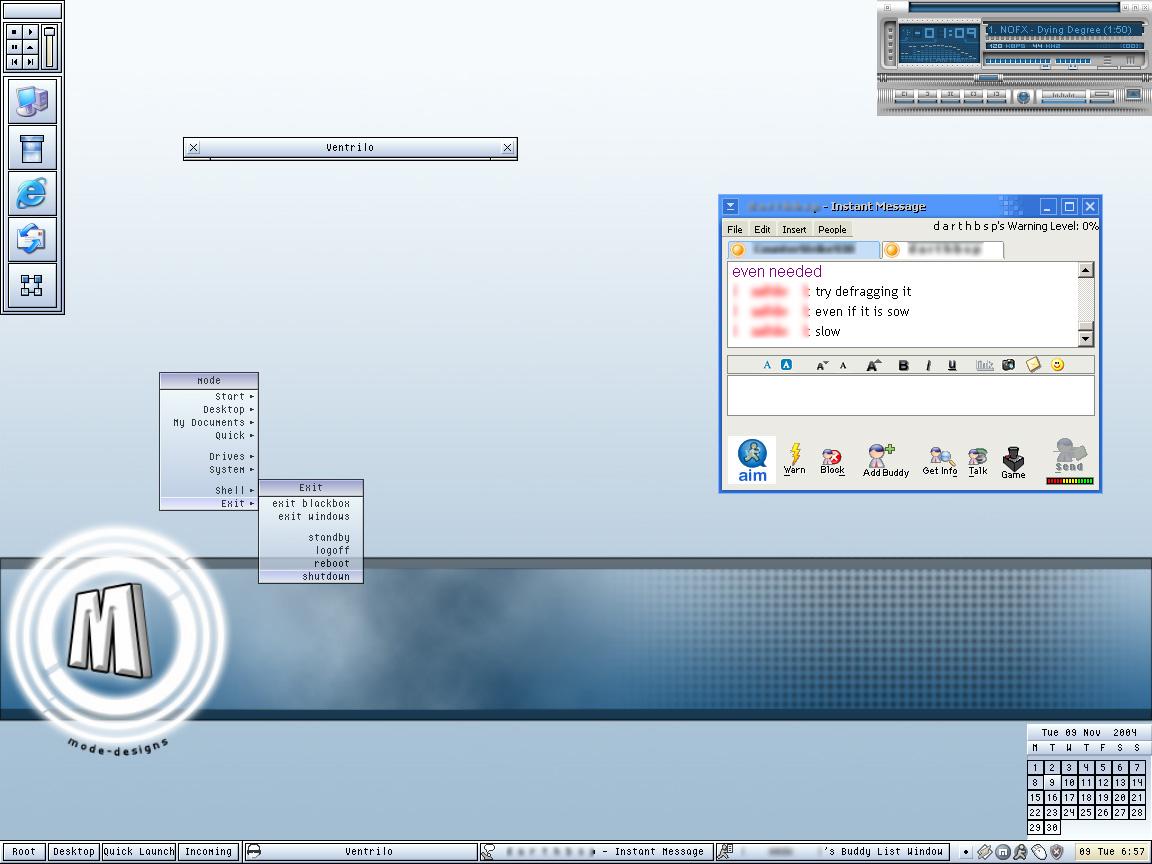Toggle the Winamp equalizer button
Image resolution: width=1152 pixels, height=864 pixels.
click(x=1108, y=60)
